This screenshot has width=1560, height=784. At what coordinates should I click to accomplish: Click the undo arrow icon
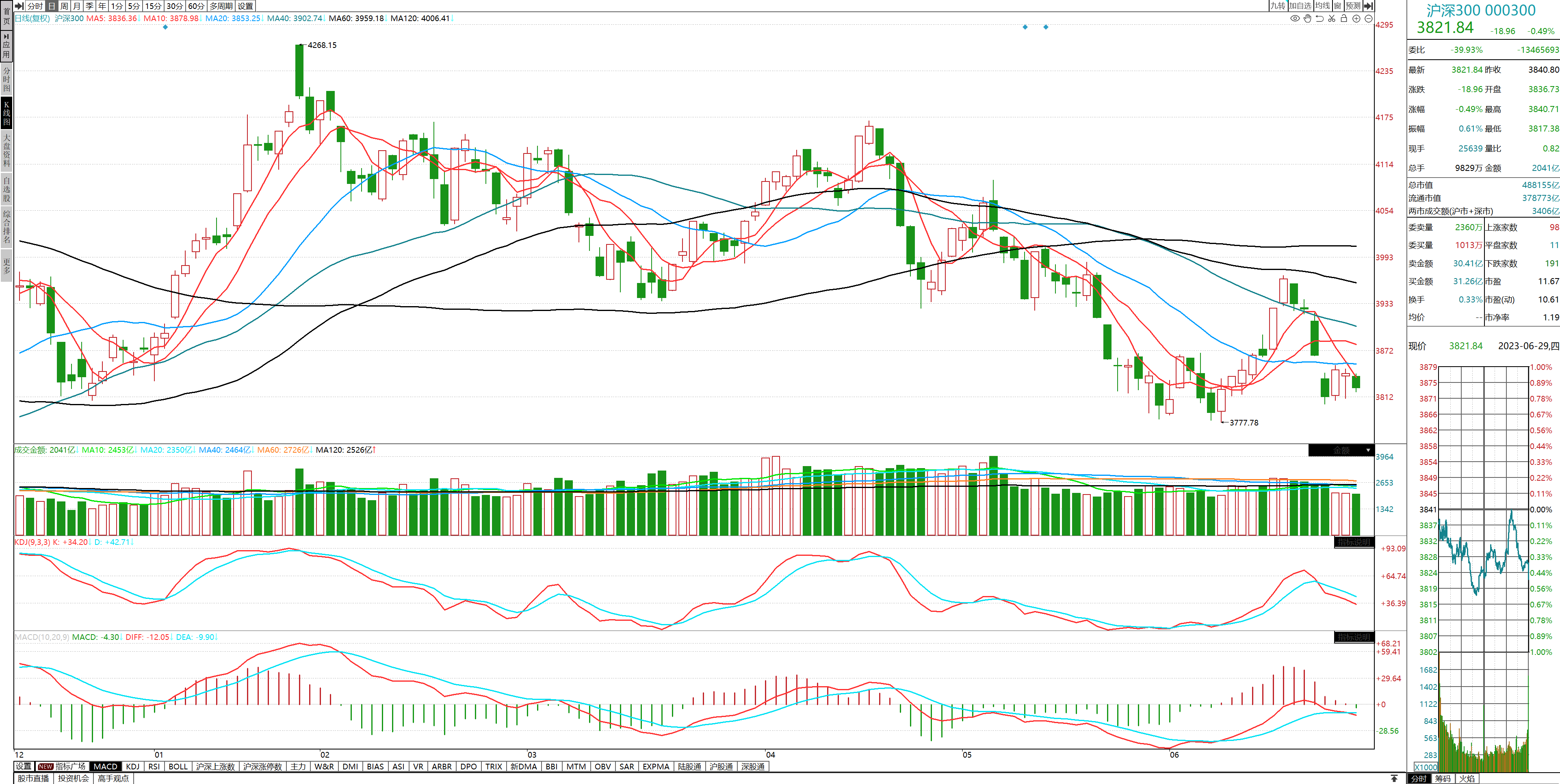[x=1319, y=18]
